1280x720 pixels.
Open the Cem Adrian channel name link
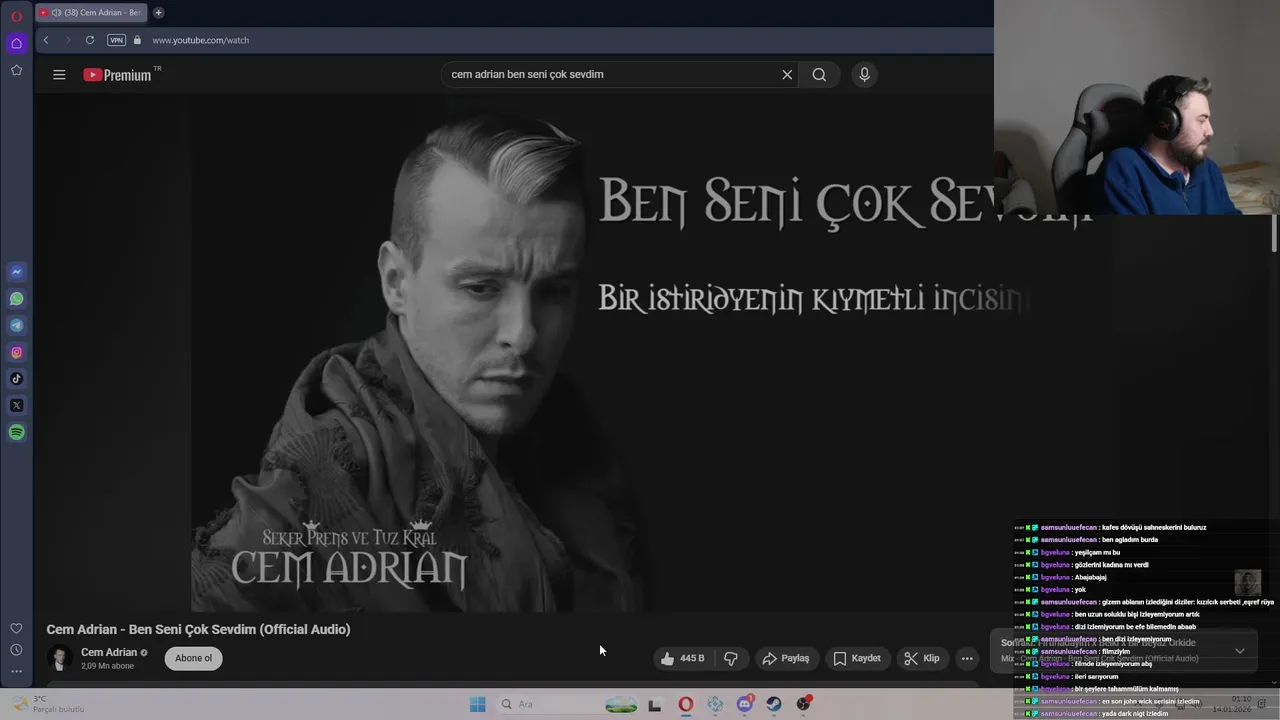pos(109,652)
